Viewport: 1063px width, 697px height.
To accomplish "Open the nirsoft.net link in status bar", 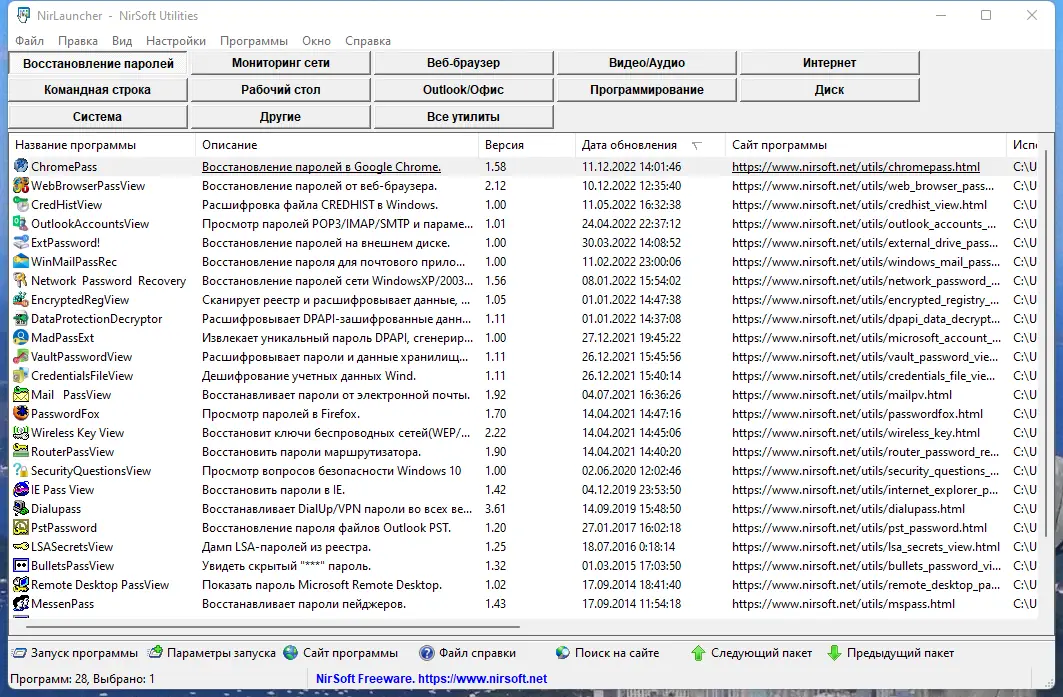I will pyautogui.click(x=483, y=678).
